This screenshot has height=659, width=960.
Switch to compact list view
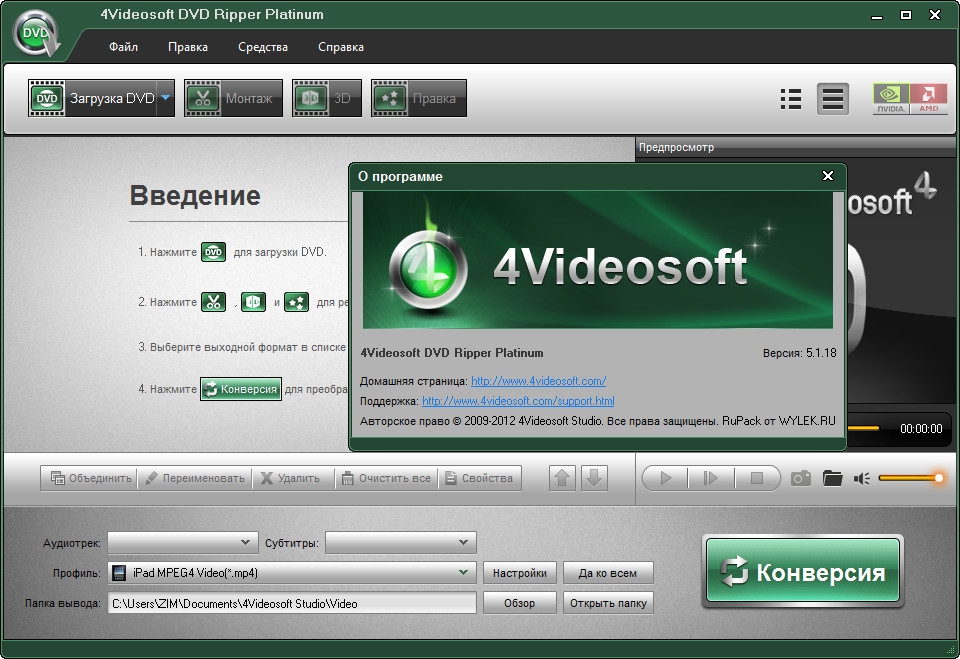coord(791,99)
